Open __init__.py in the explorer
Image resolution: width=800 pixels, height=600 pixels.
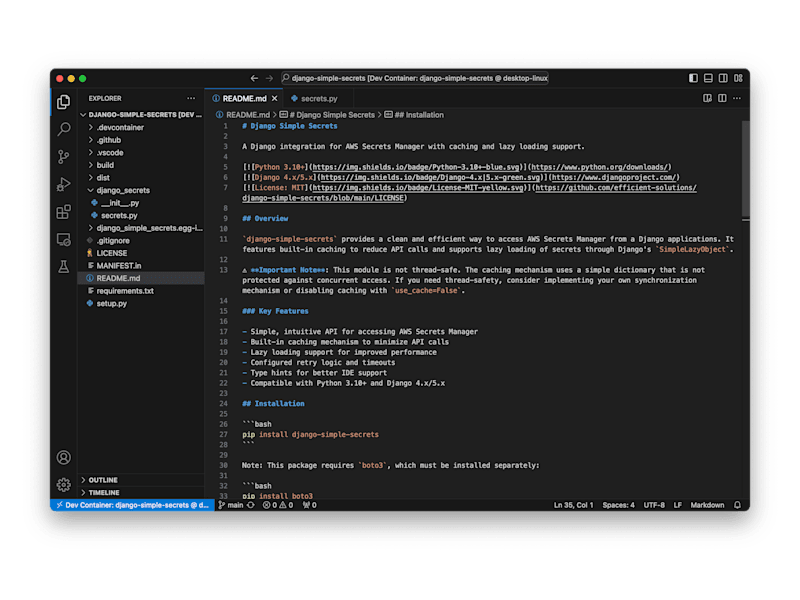141,203
